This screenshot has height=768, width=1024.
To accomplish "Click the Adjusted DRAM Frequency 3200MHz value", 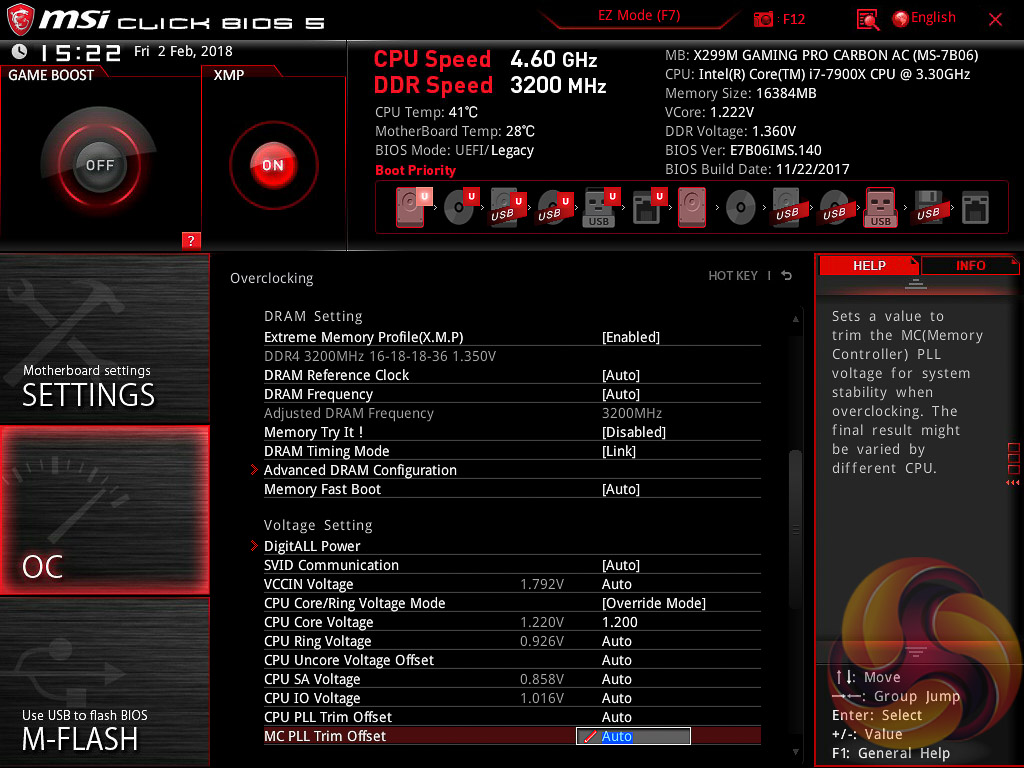I will point(632,413).
